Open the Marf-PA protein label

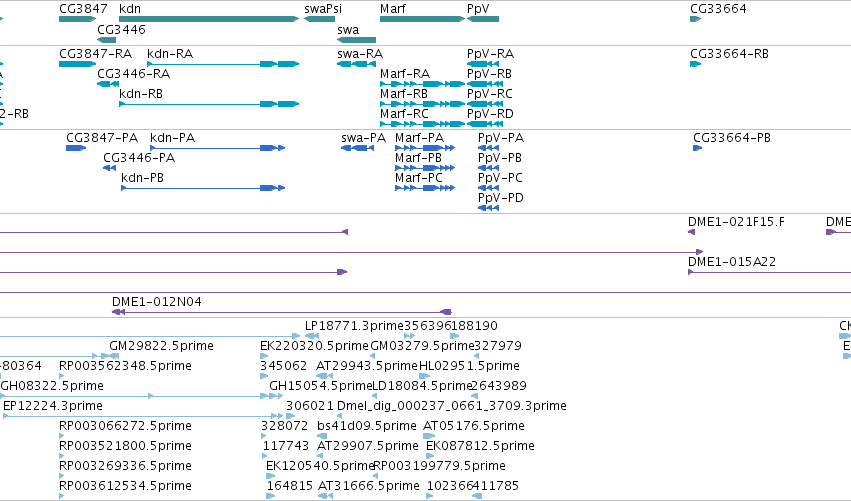[x=420, y=138]
